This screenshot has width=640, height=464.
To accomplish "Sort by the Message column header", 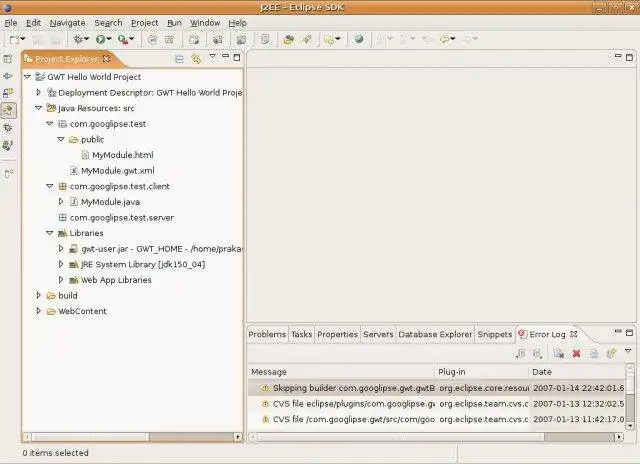I will 341,372.
